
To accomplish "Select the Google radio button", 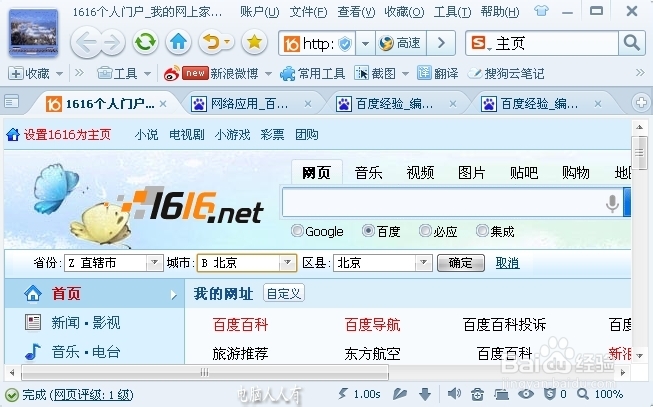I will [297, 230].
